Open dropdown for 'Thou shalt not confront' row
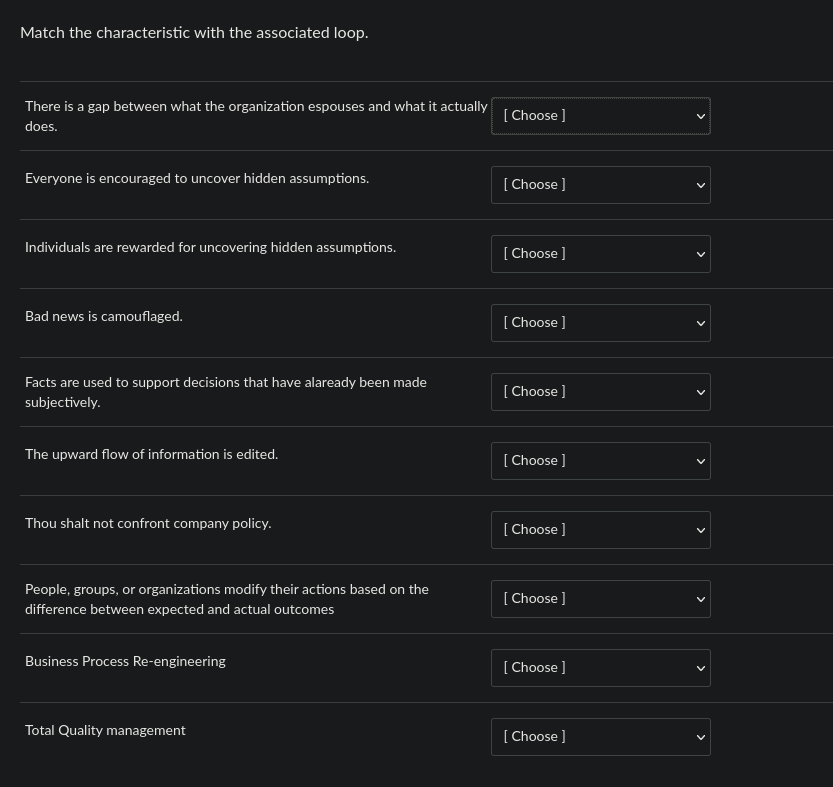833x787 pixels. click(600, 530)
